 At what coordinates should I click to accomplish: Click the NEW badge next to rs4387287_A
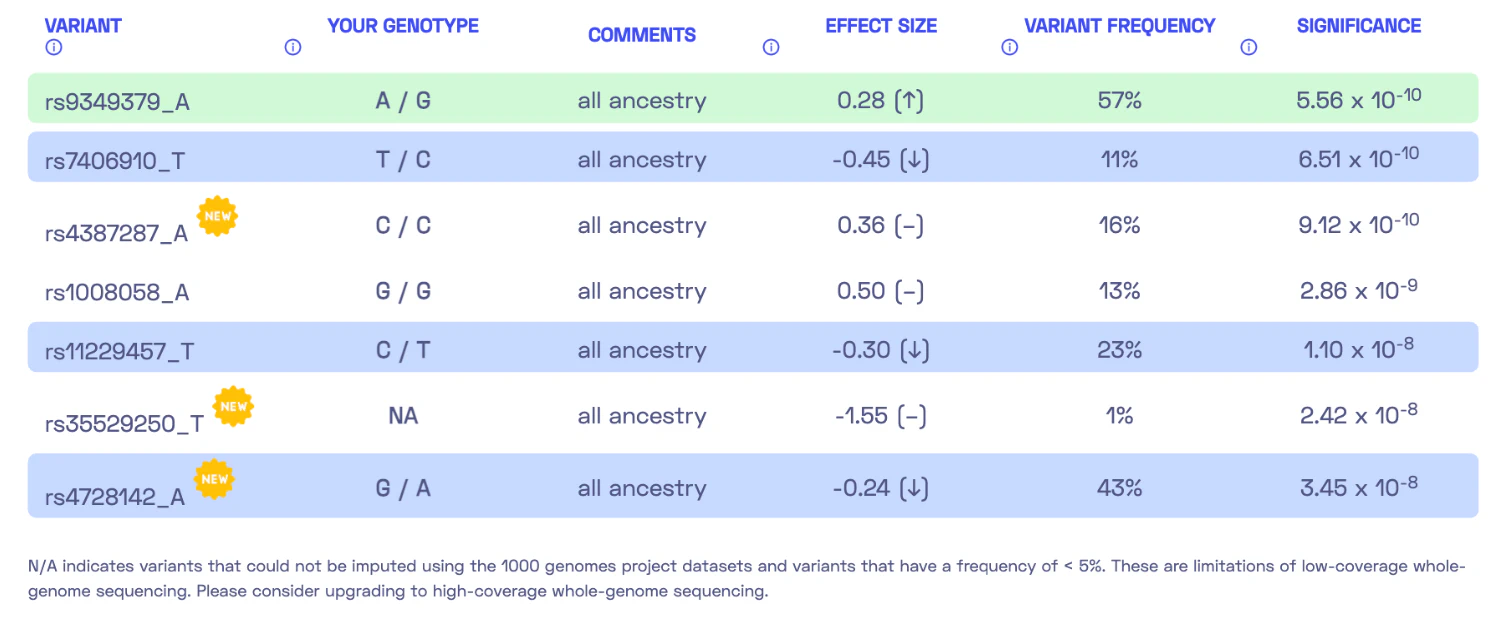pos(216,216)
